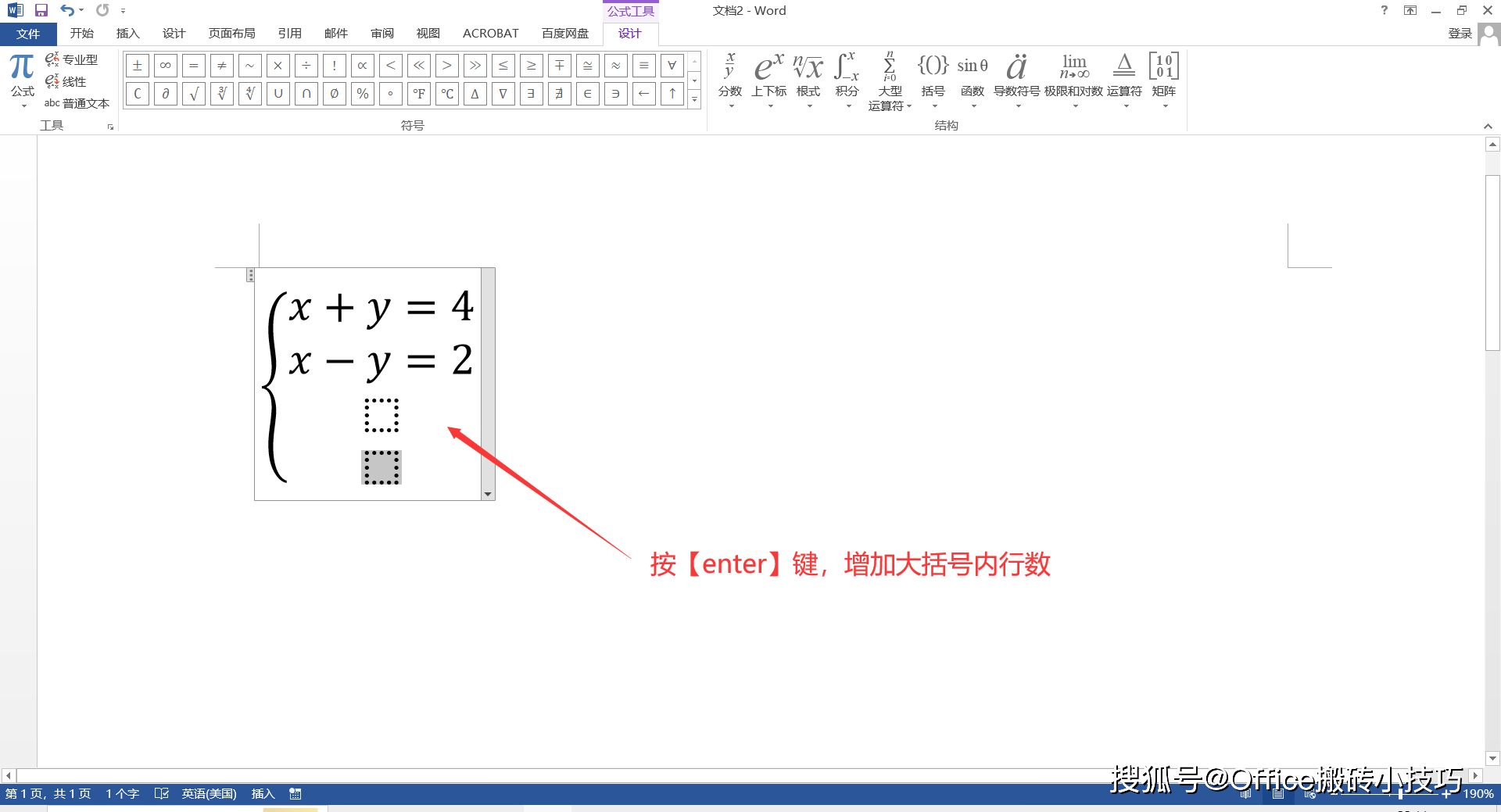Insert a Script (上下标) structure
The image size is (1501, 812).
pyautogui.click(x=768, y=78)
